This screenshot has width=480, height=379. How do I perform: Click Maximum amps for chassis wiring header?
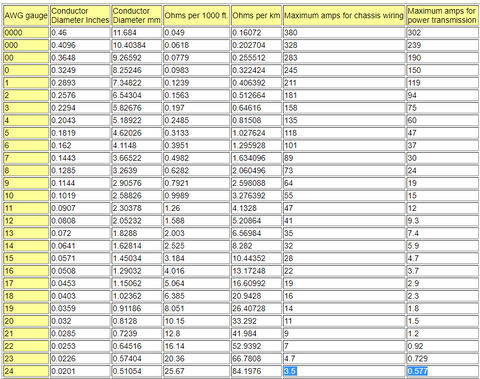click(344, 16)
